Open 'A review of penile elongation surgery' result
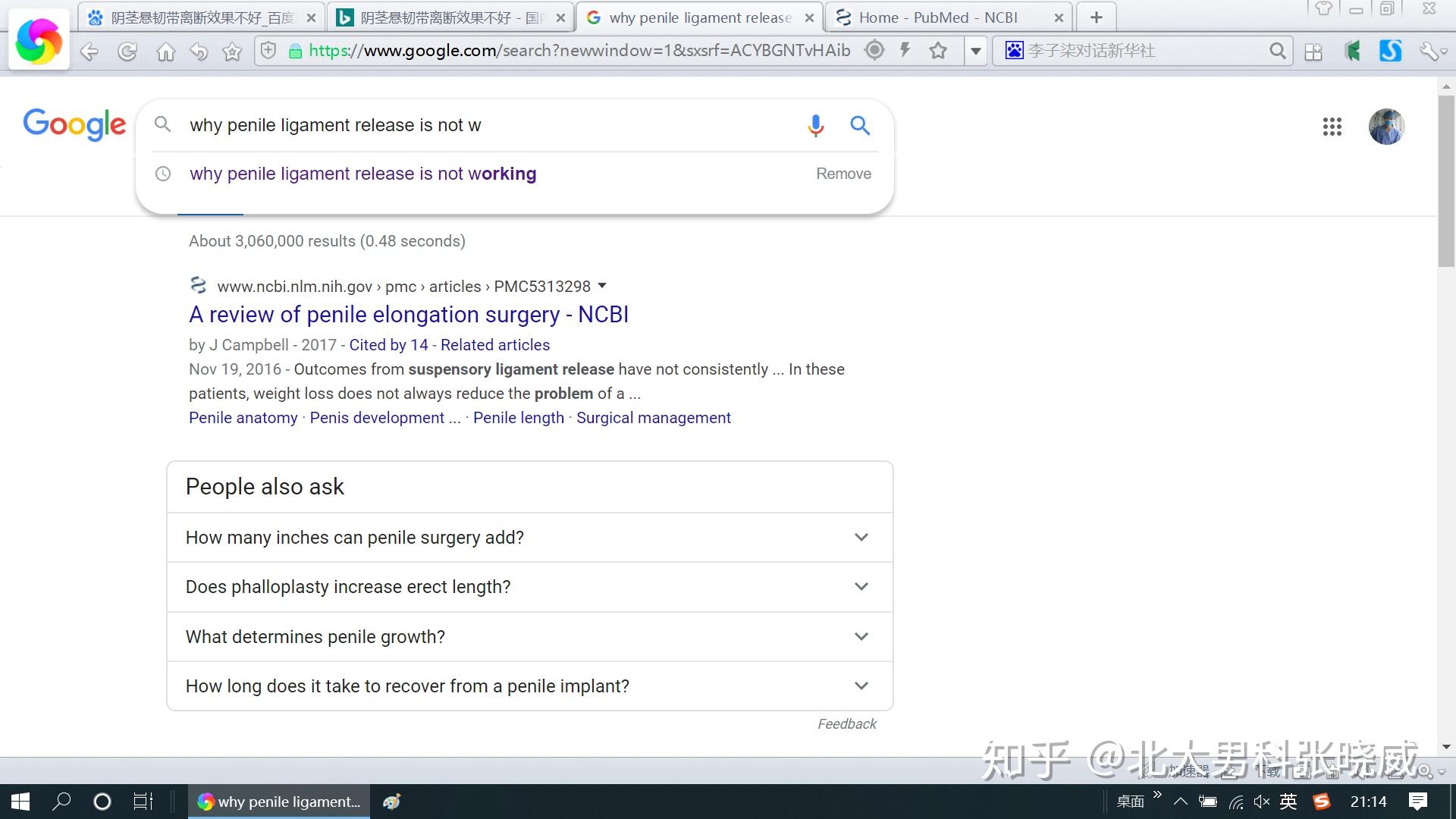This screenshot has width=1456, height=819. pos(408,315)
